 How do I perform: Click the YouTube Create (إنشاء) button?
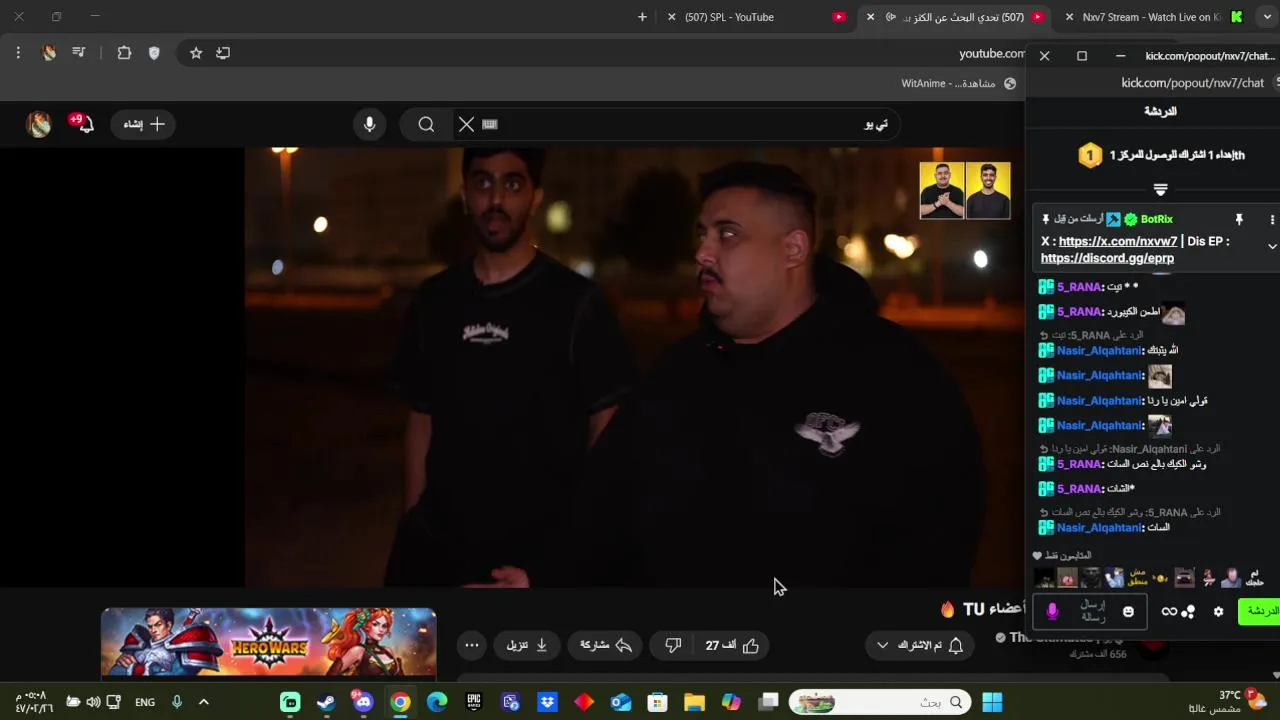143,124
